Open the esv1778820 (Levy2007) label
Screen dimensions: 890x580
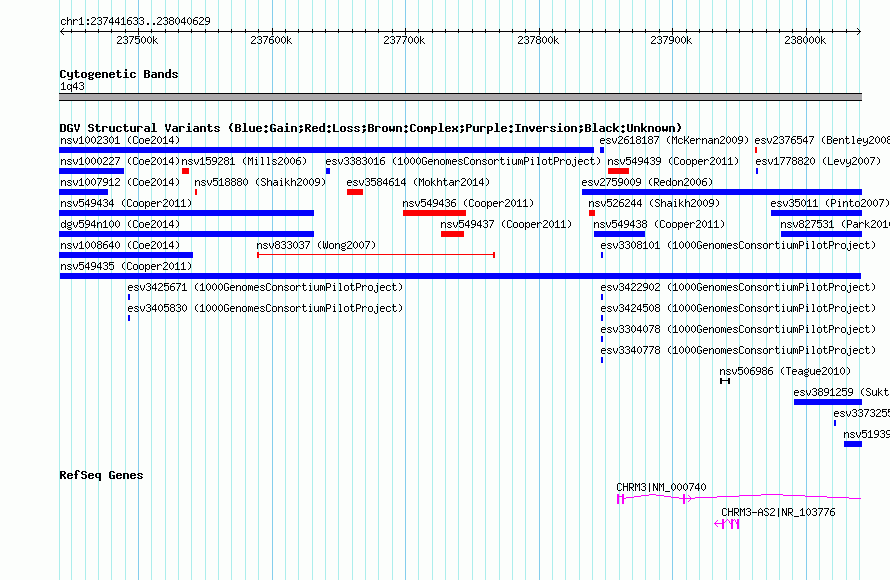[818, 161]
